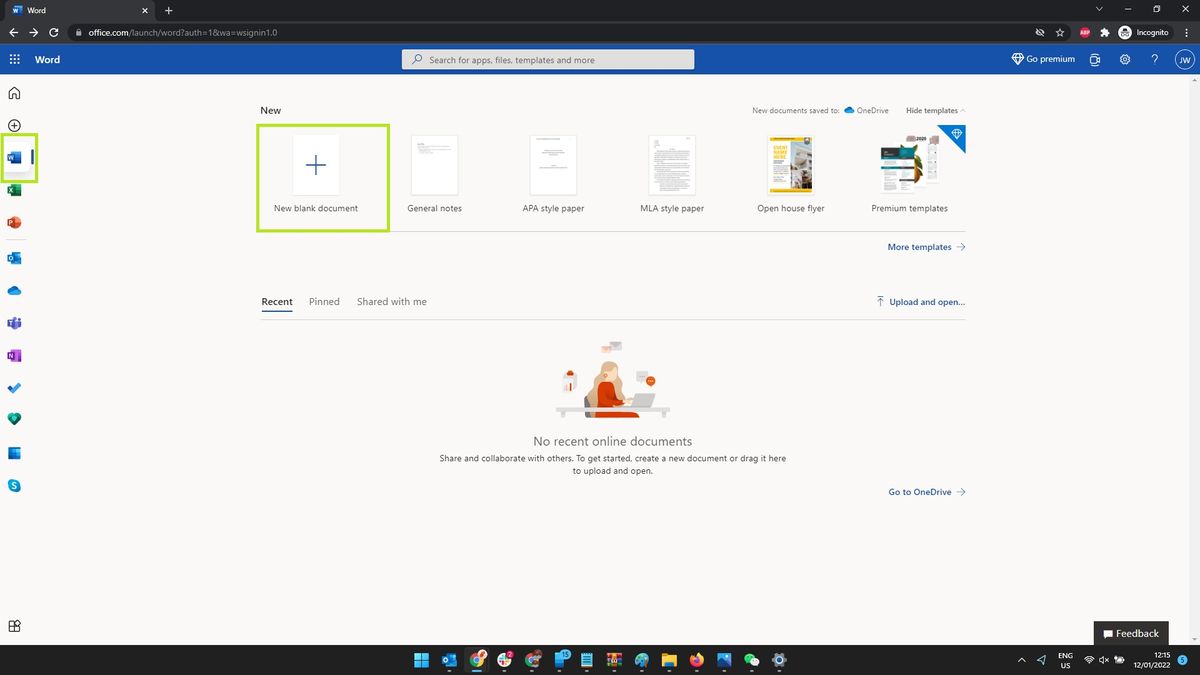Collapse templates using Hide templates
Viewport: 1200px width, 675px height.
tap(932, 110)
